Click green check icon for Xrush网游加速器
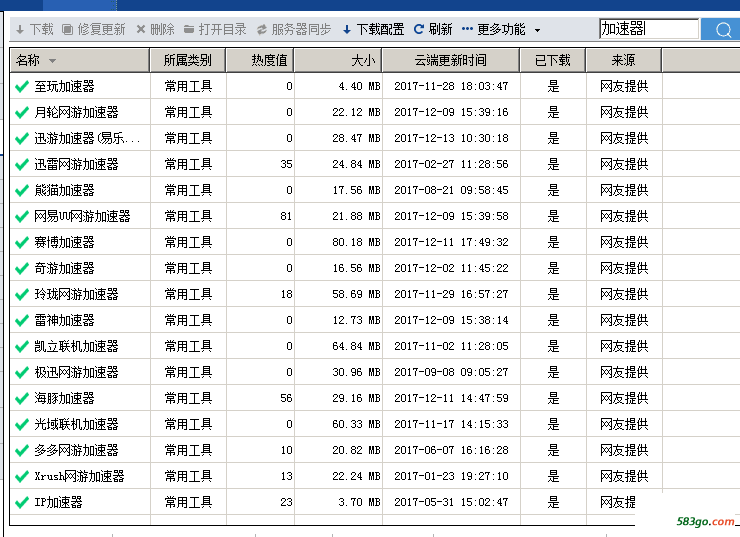Image resolution: width=740 pixels, height=537 pixels. (22, 477)
